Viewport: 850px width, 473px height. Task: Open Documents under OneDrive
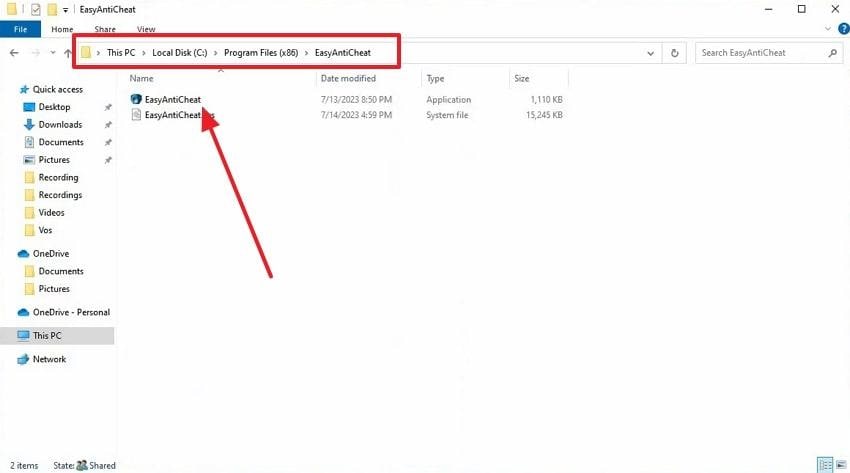(x=61, y=271)
